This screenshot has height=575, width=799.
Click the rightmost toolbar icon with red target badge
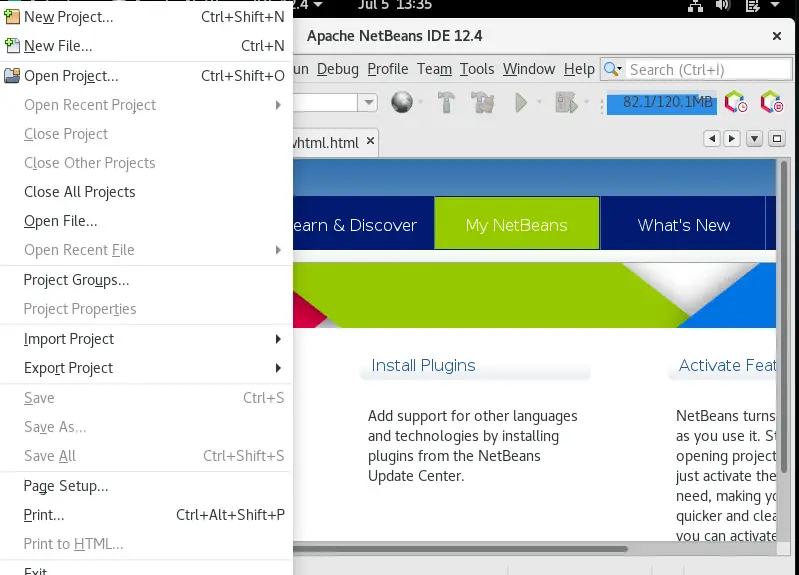(771, 102)
